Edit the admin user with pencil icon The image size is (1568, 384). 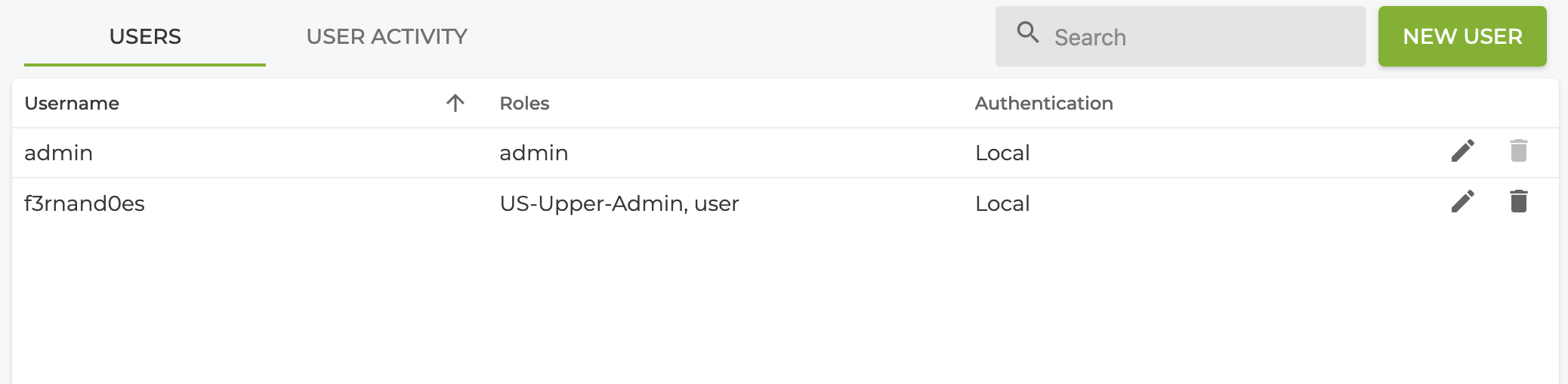1462,151
